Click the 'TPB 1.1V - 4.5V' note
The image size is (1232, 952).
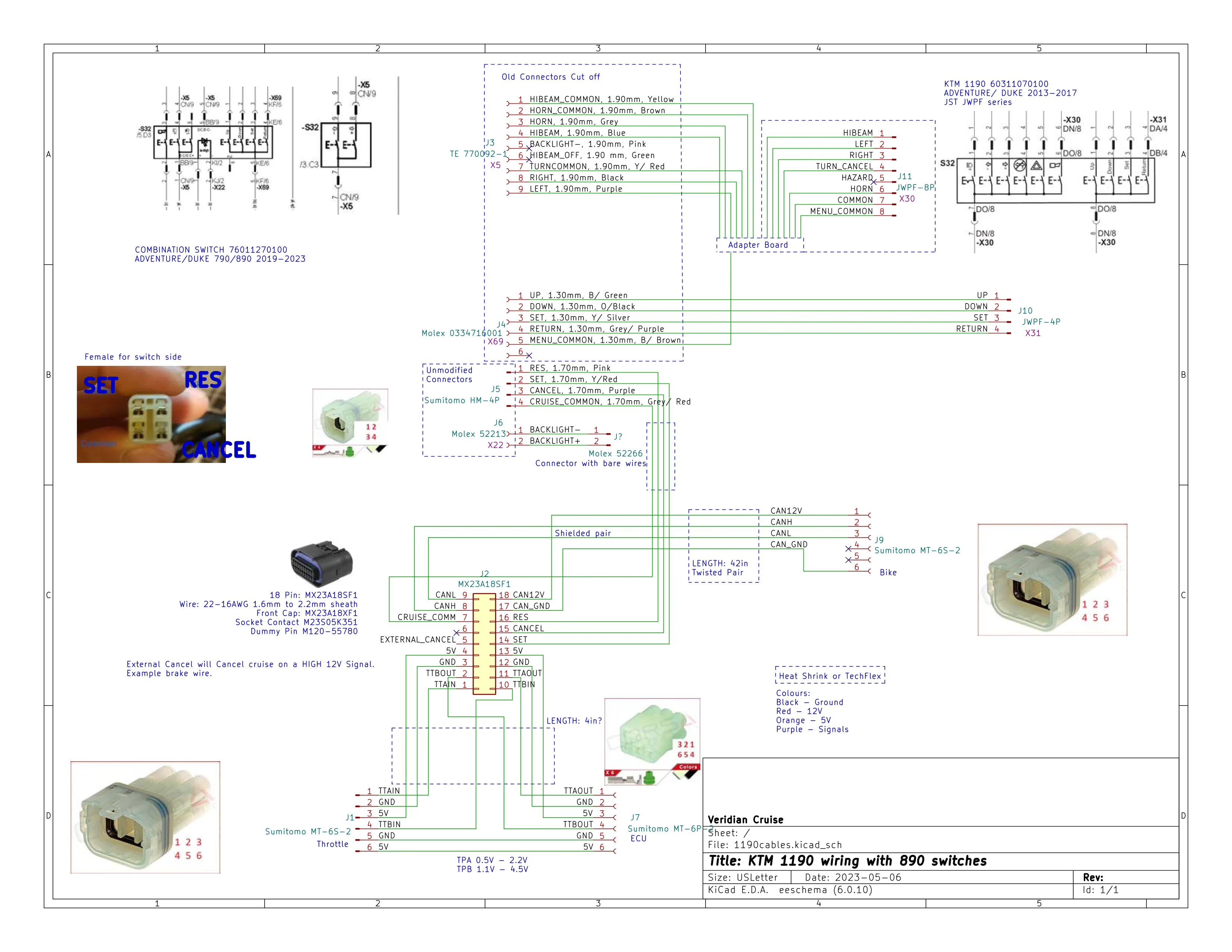(492, 869)
